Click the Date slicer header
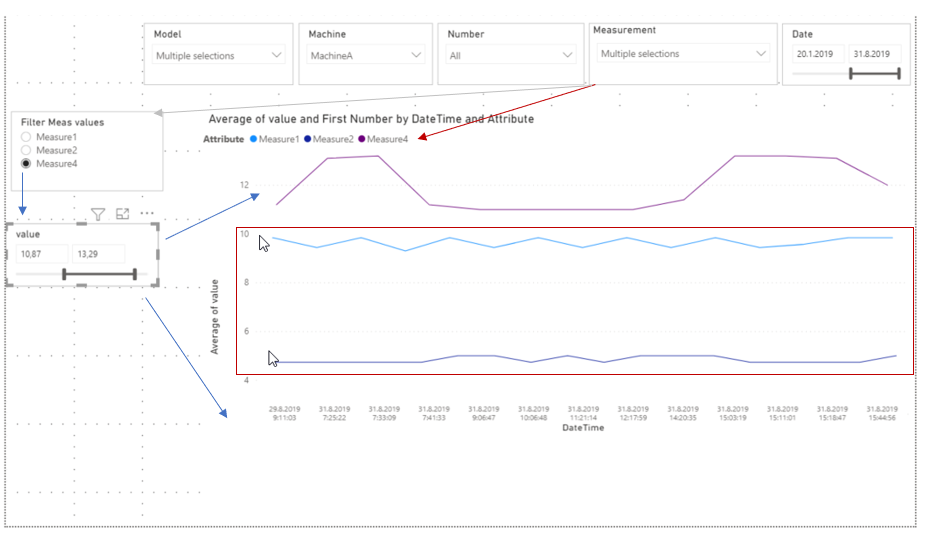 (802, 34)
